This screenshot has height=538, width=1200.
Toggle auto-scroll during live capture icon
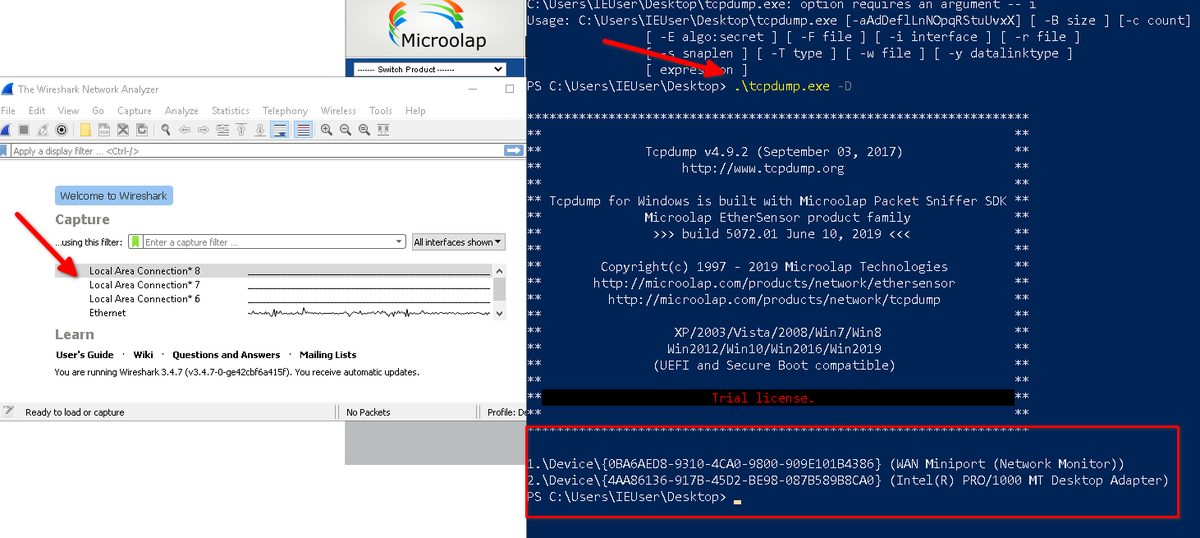pyautogui.click(x=280, y=130)
